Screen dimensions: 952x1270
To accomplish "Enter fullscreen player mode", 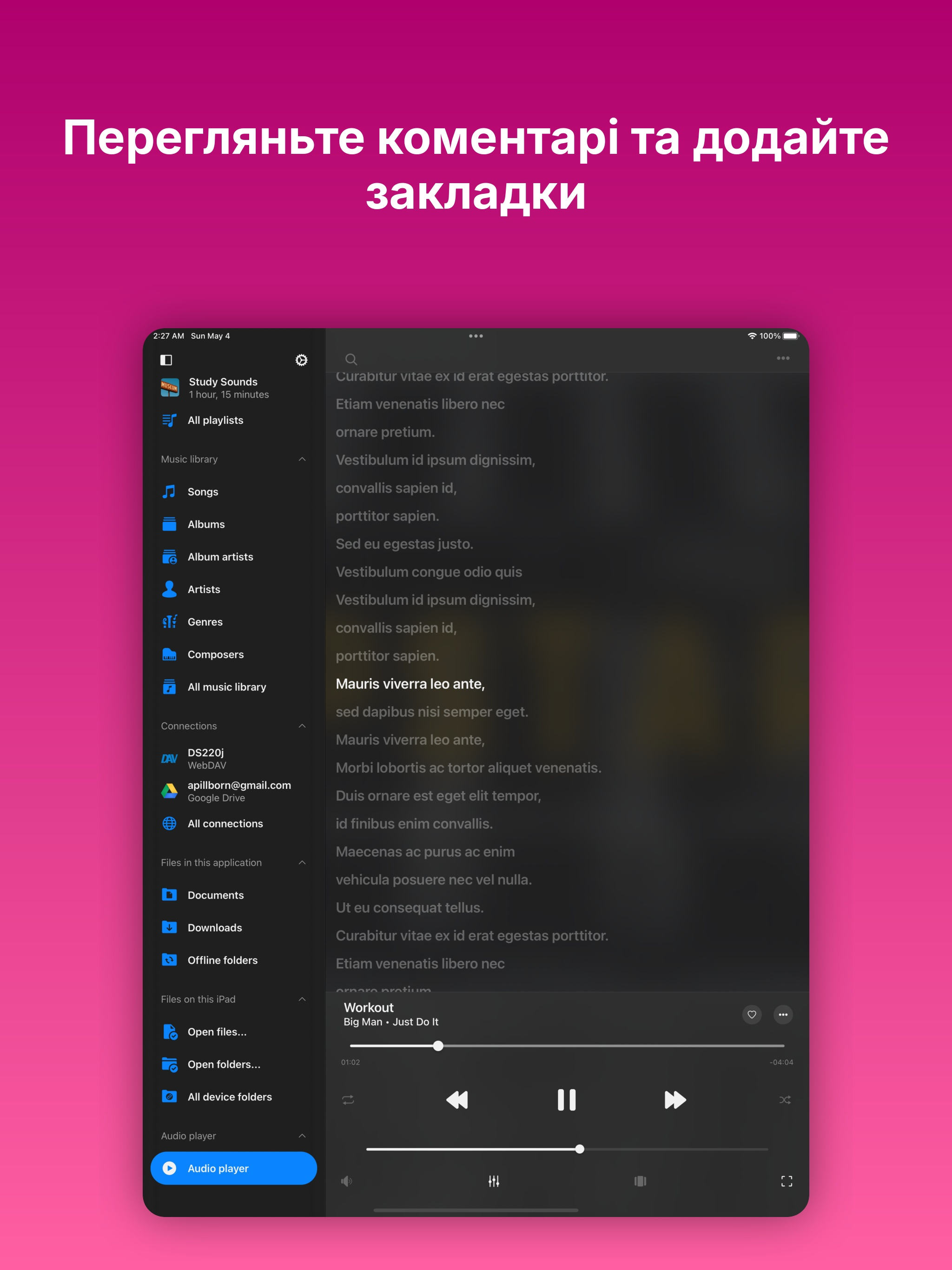I will [x=787, y=1181].
